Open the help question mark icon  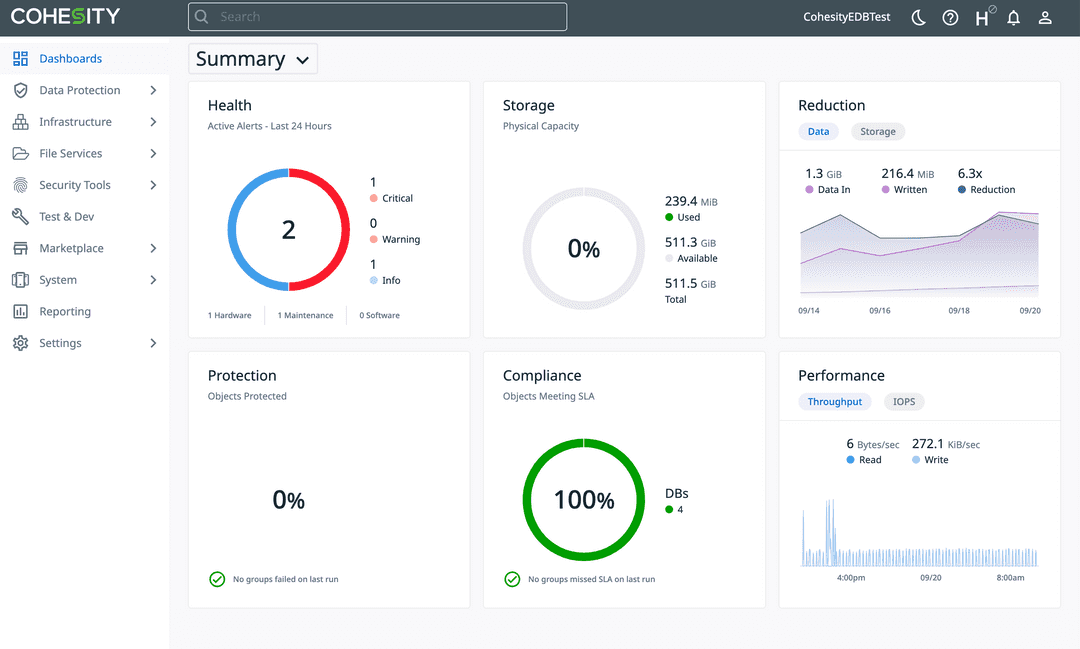click(x=950, y=17)
